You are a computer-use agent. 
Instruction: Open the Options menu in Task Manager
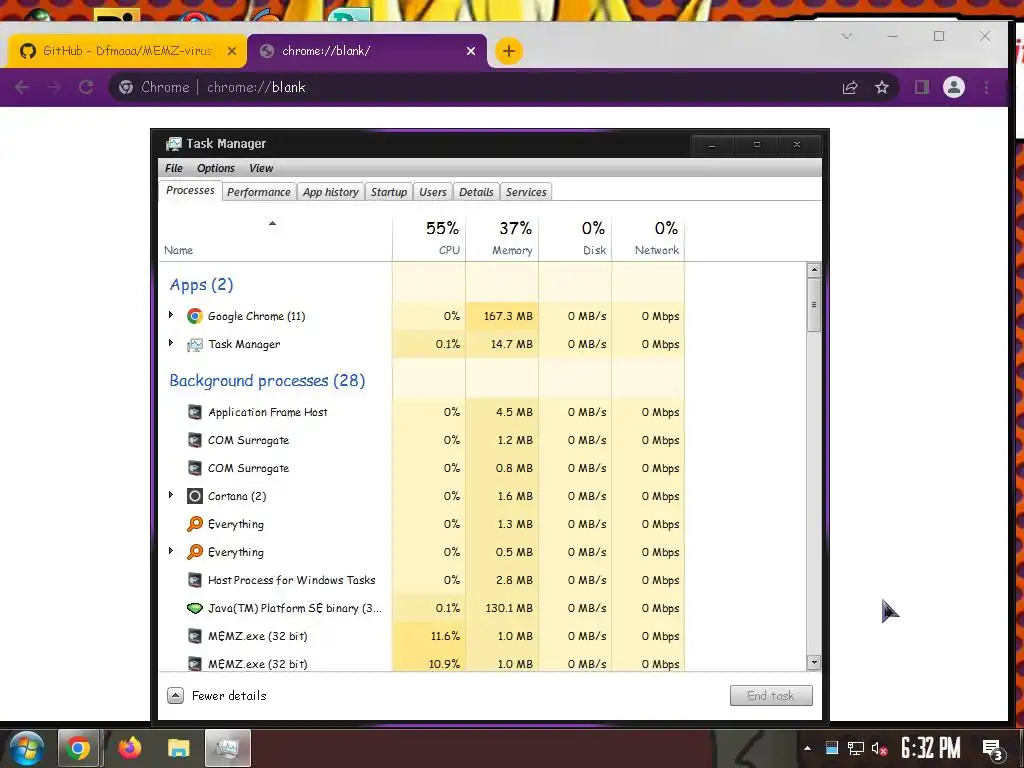tap(216, 168)
